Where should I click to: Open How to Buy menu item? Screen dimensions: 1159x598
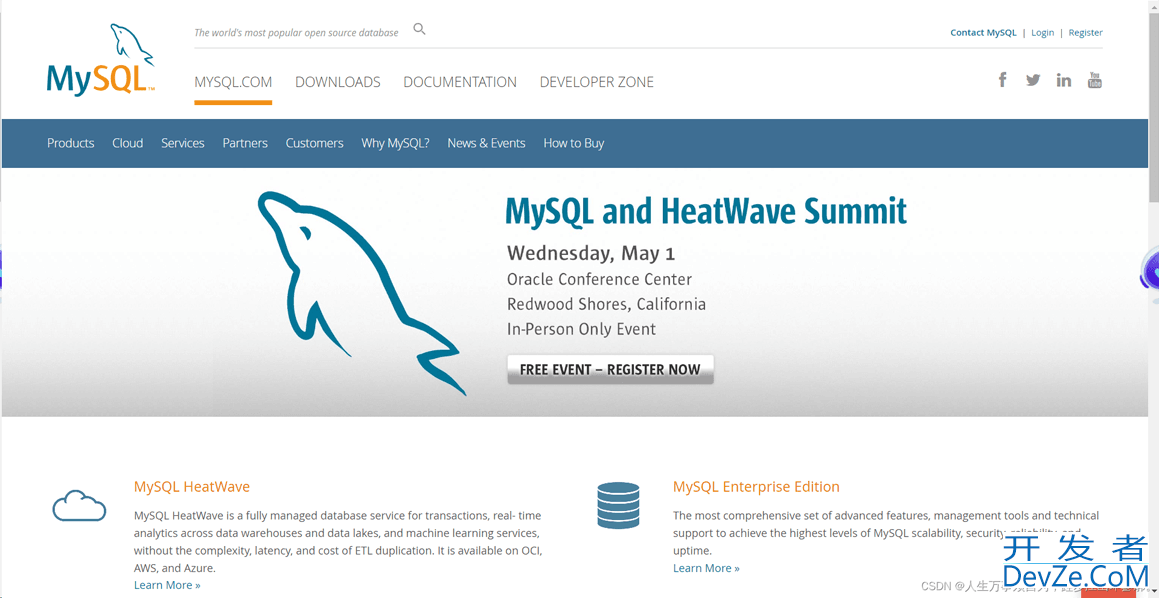tap(574, 143)
